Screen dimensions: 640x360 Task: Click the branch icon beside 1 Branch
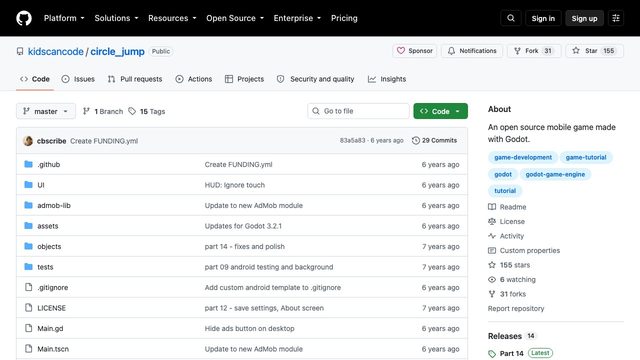(86, 111)
